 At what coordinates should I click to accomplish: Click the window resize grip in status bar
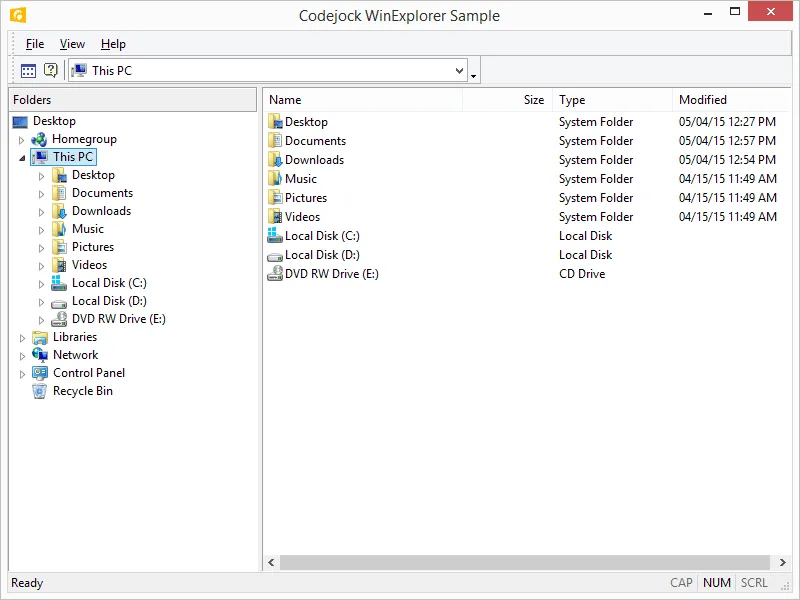pos(785,585)
